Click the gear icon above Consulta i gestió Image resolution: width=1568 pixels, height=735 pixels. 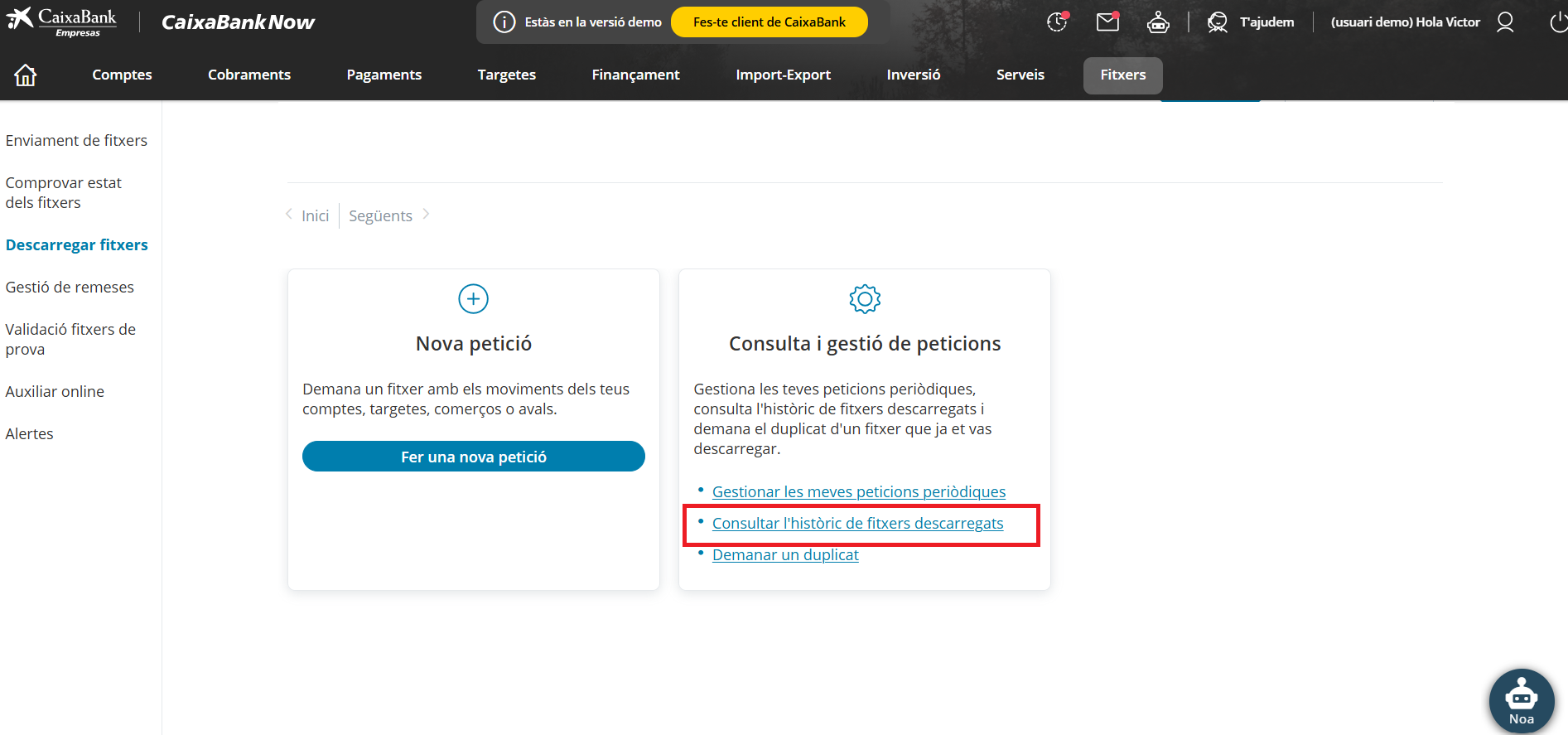865,299
